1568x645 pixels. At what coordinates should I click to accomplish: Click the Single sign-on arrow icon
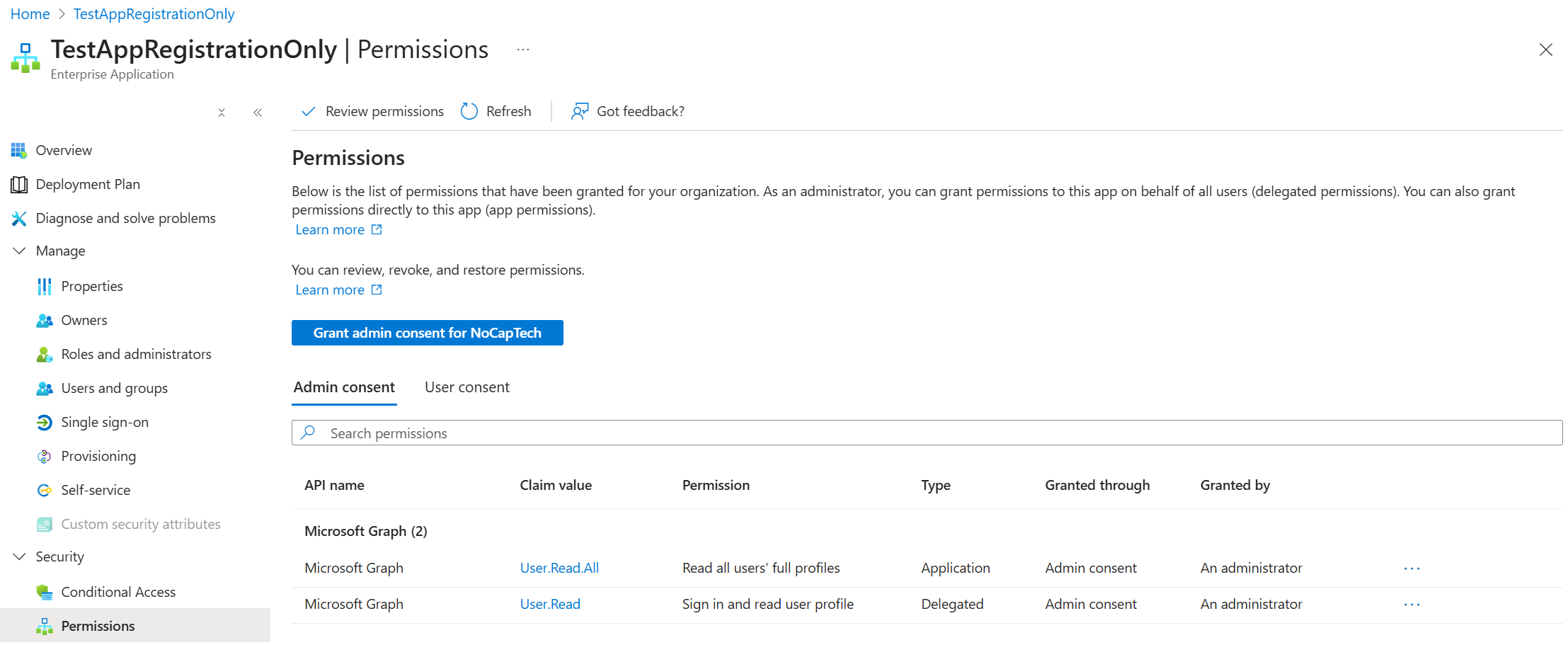44,422
